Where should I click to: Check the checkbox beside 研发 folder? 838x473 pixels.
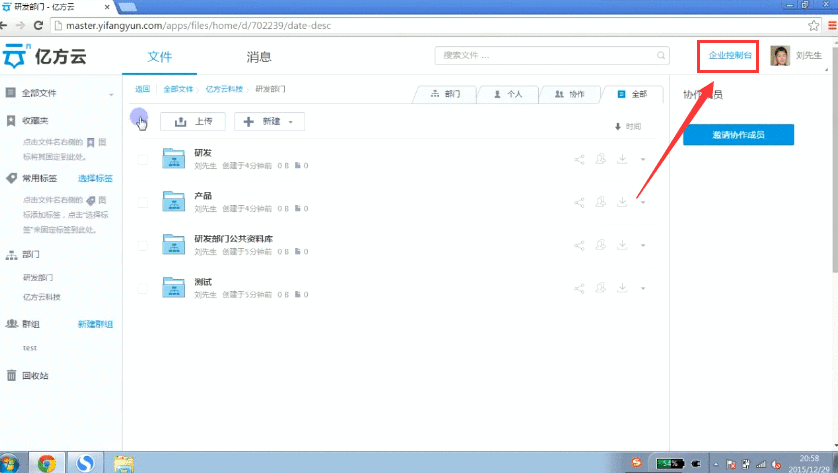[x=142, y=159]
